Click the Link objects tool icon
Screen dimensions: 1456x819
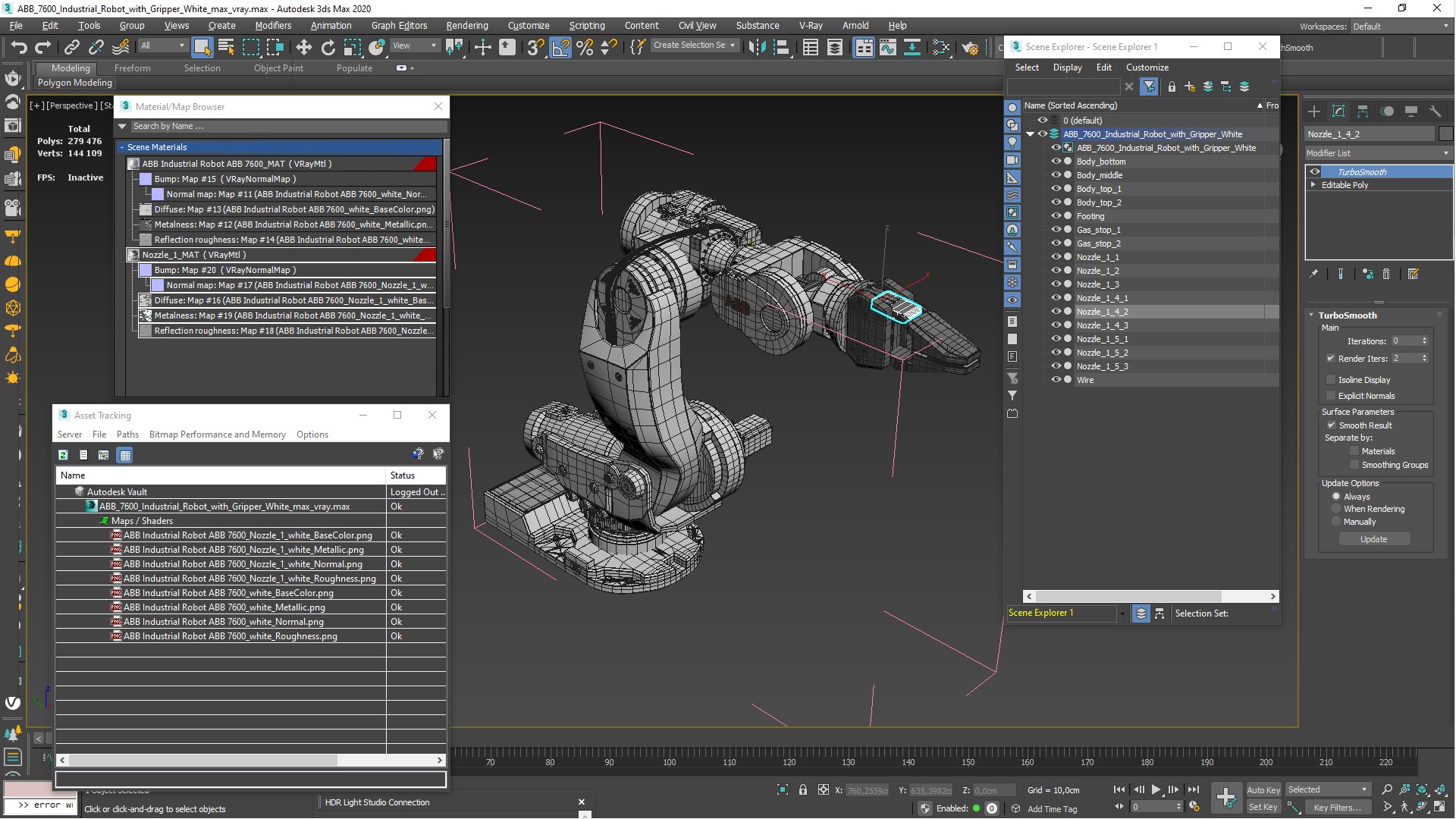71,47
